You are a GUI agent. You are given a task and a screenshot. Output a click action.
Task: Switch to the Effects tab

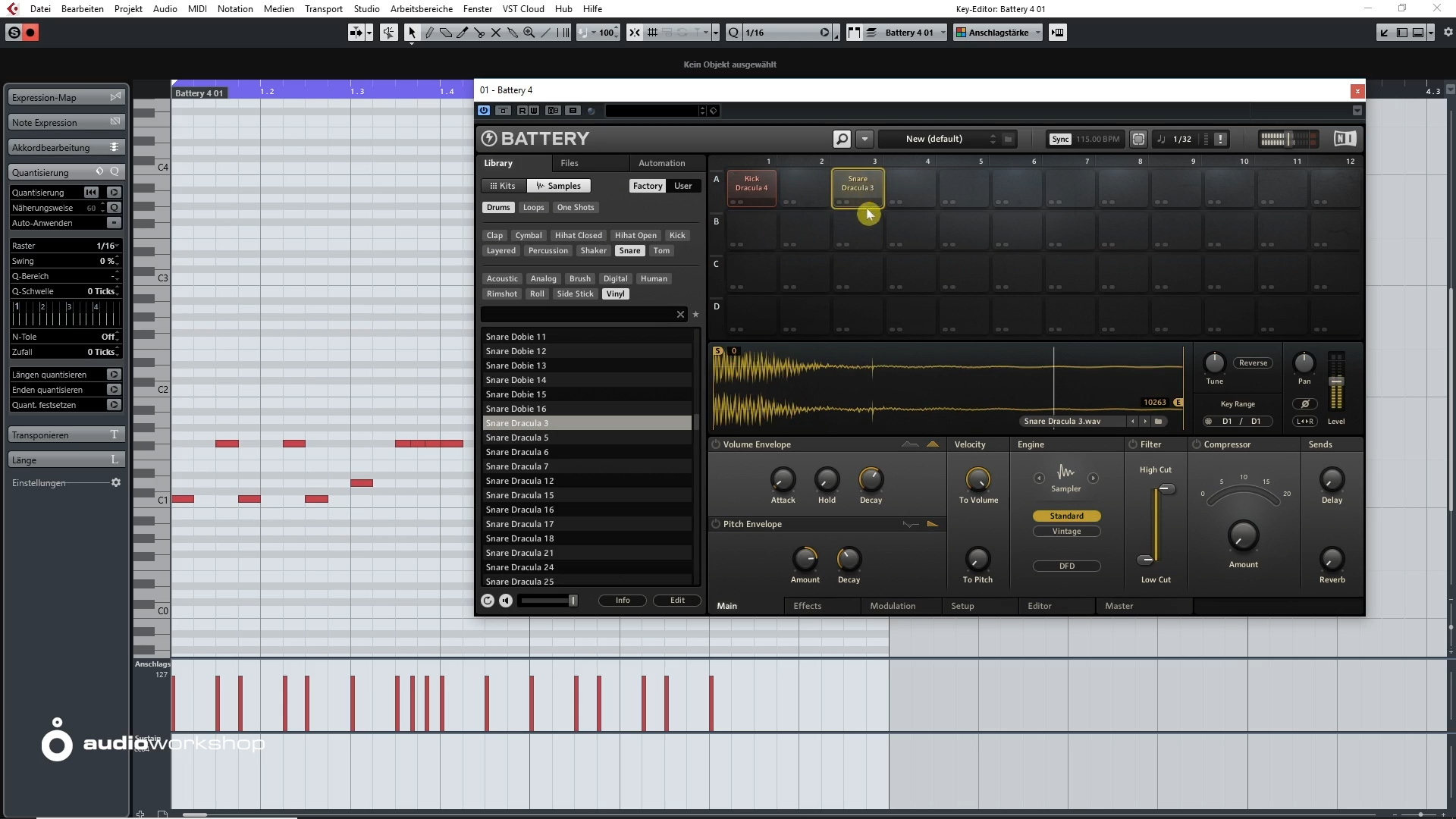pos(807,606)
